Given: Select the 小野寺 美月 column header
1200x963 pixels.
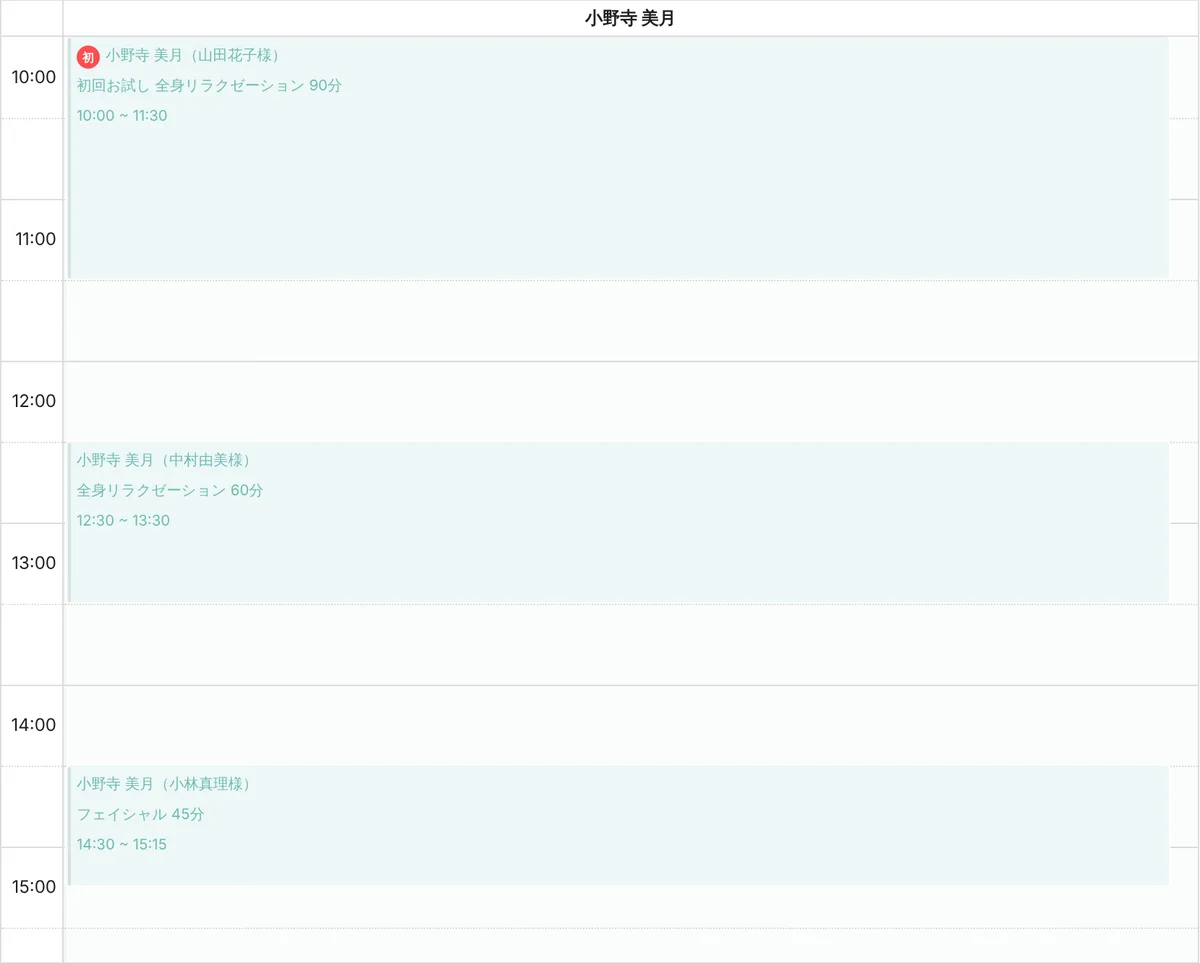Looking at the screenshot, I should click(630, 18).
